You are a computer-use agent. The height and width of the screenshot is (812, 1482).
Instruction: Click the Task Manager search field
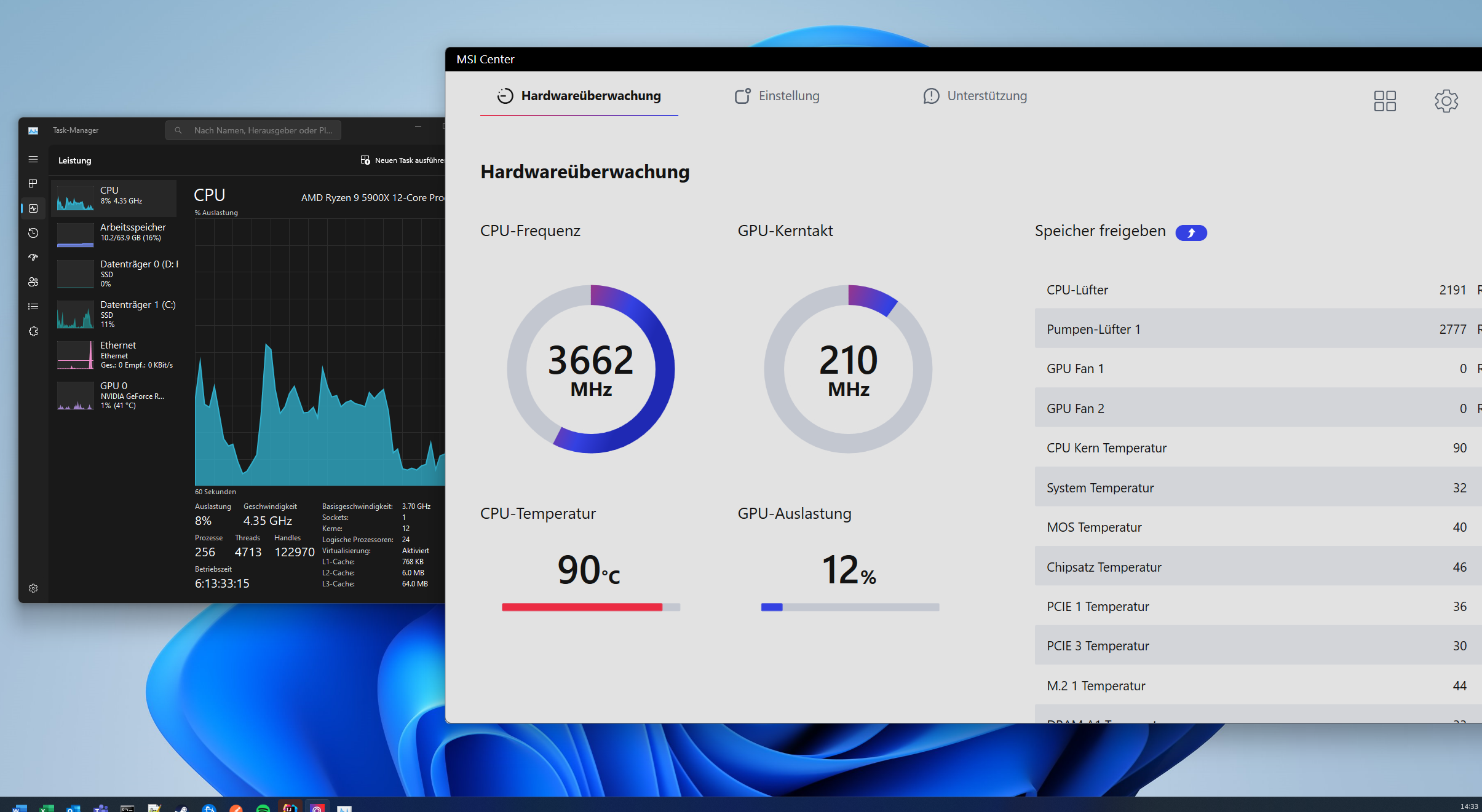click(x=253, y=130)
